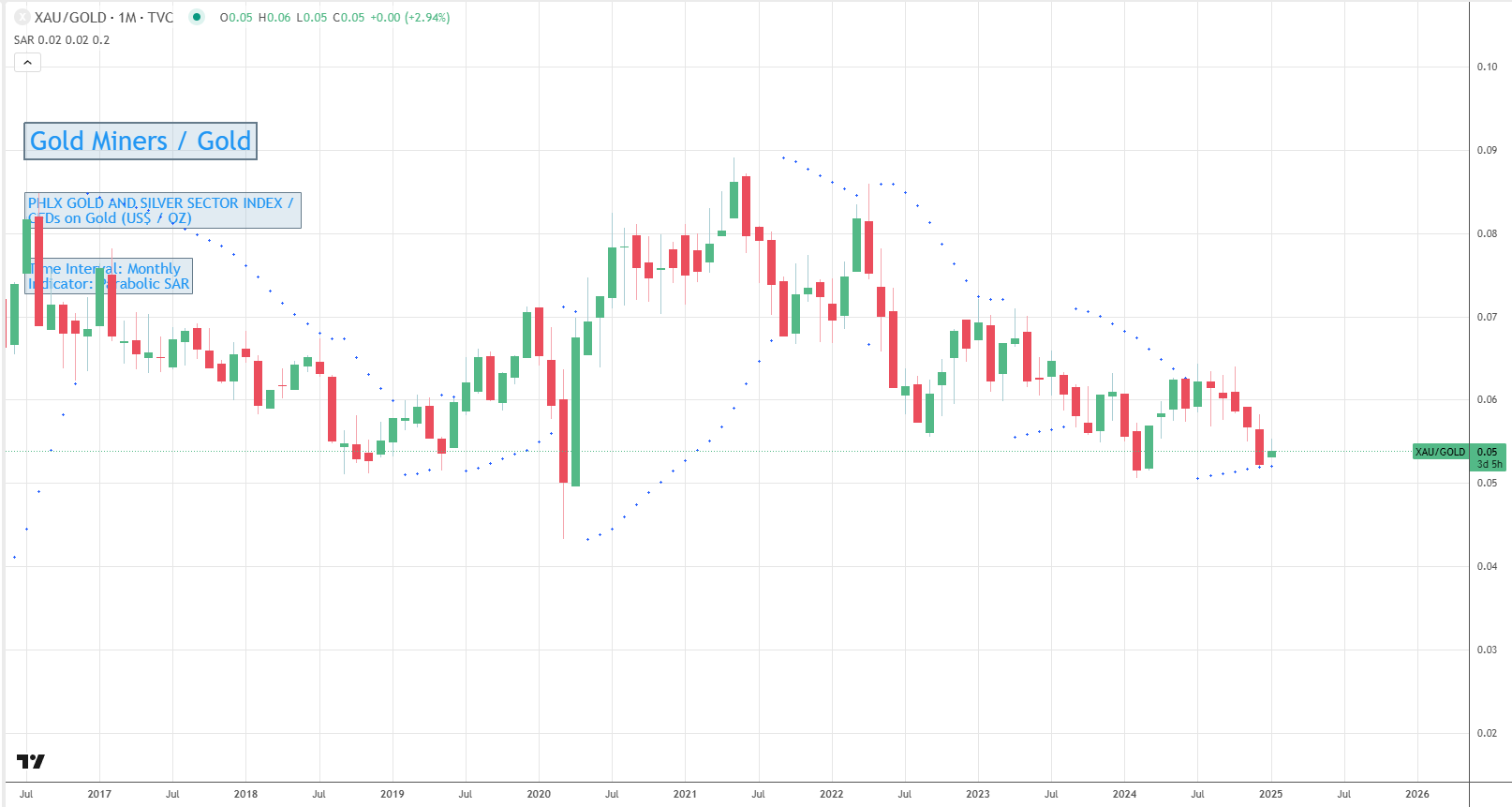1512x807 pixels.
Task: Select Time Interval Monthly text note
Action: click(109, 276)
